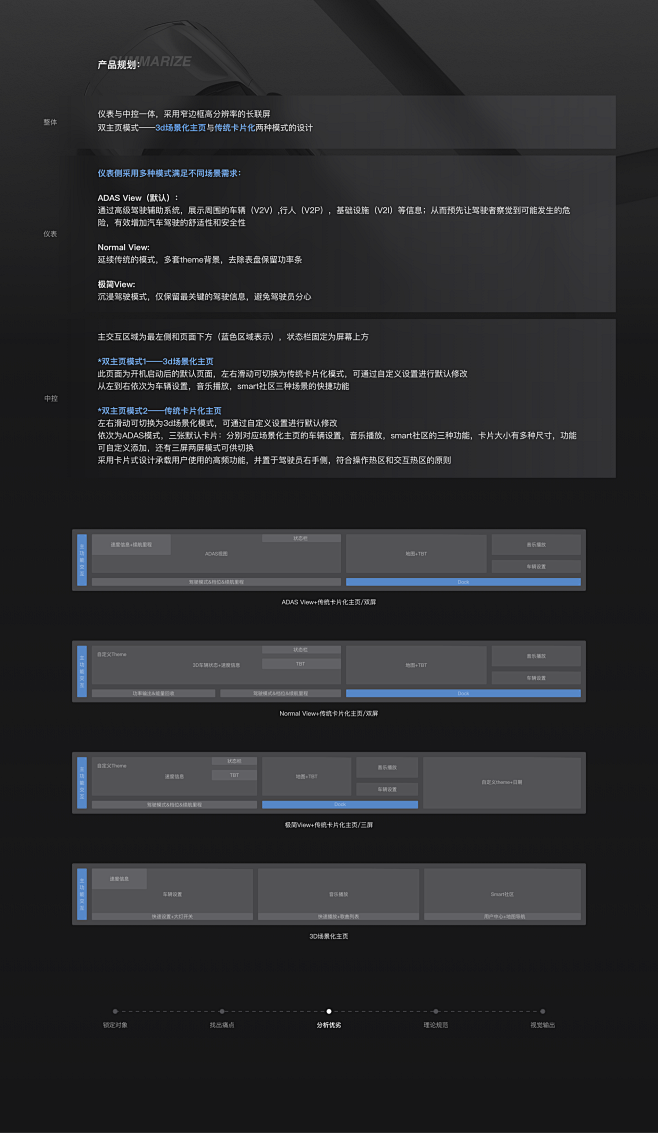Open 音乐播放 card in ADAS View wireframe
Image resolution: width=658 pixels, height=1133 pixels.
point(536,544)
